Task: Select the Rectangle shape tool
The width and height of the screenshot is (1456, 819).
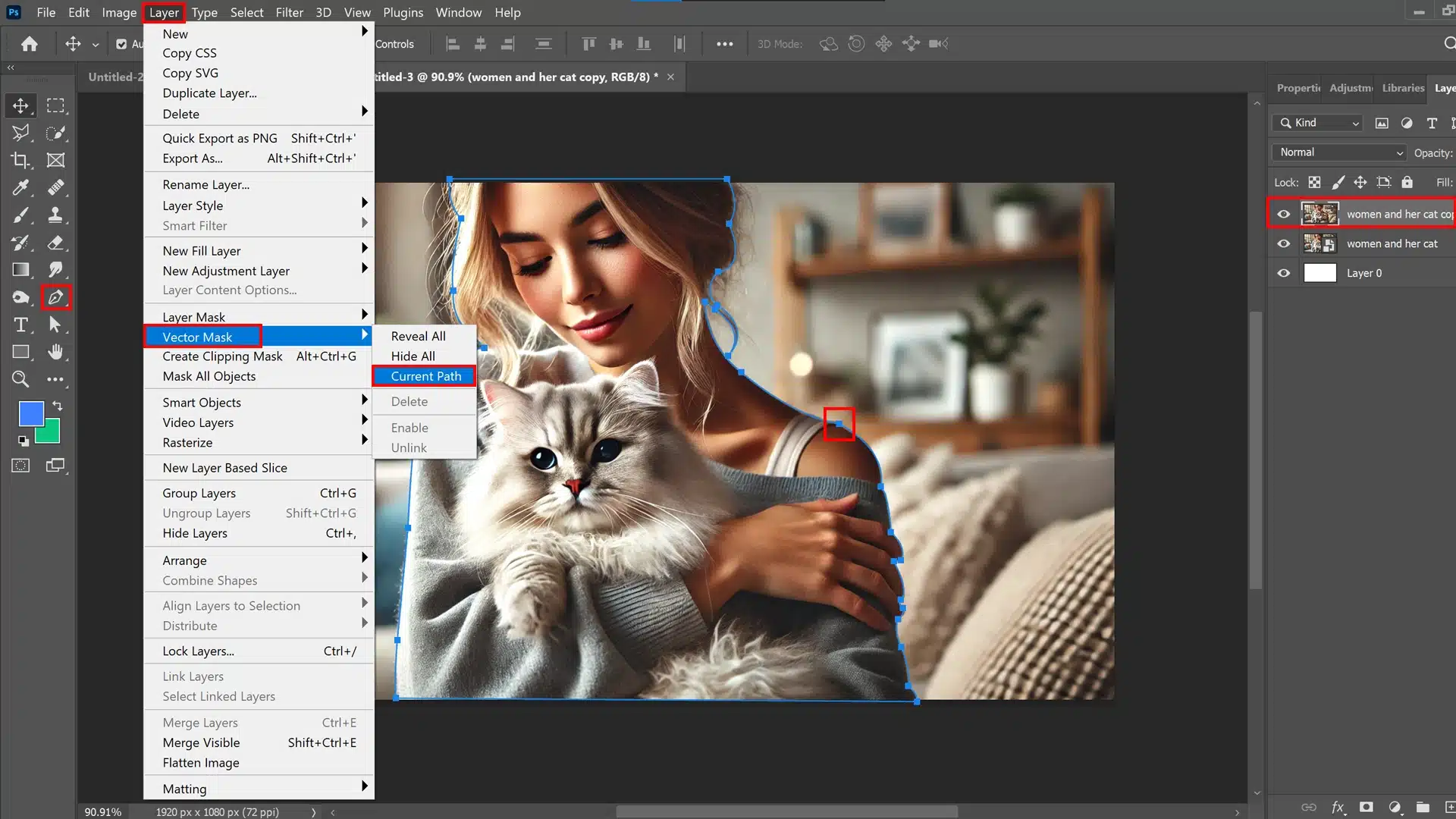Action: click(20, 352)
